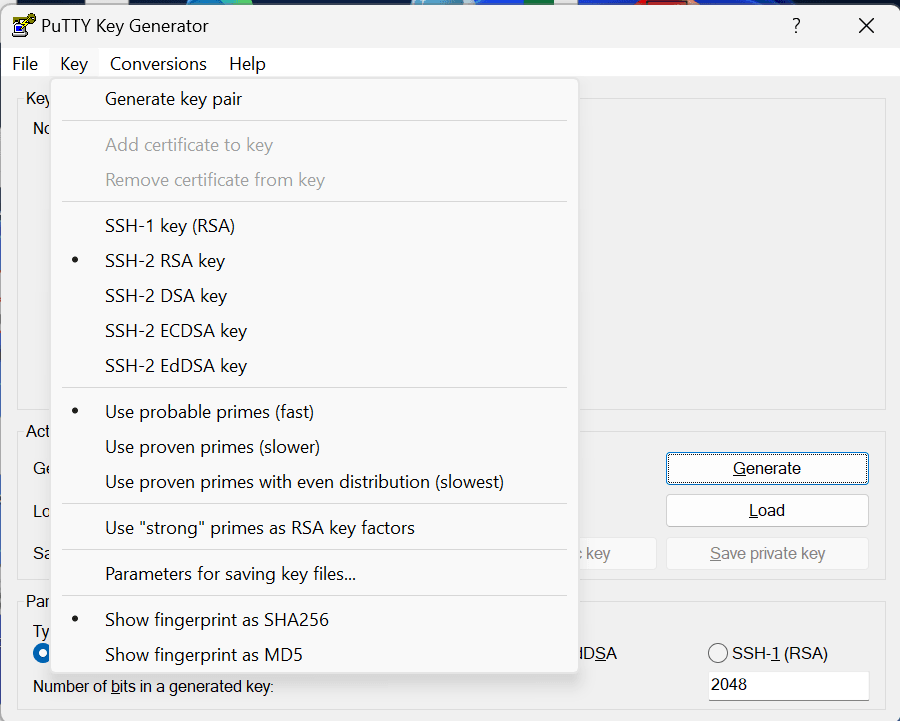
Task: Open Parameters for saving key files dialog
Action: [x=315, y=573]
